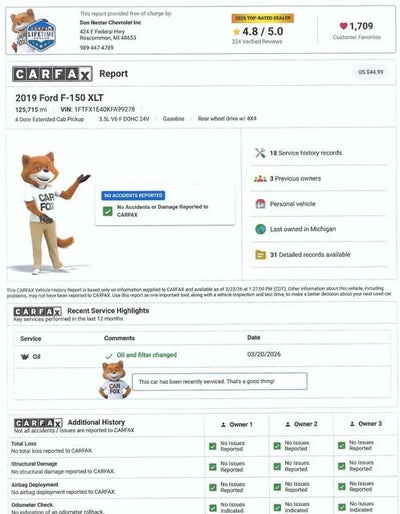Click the large CARFAX Report logo
The image size is (400, 514).
[x=52, y=74]
